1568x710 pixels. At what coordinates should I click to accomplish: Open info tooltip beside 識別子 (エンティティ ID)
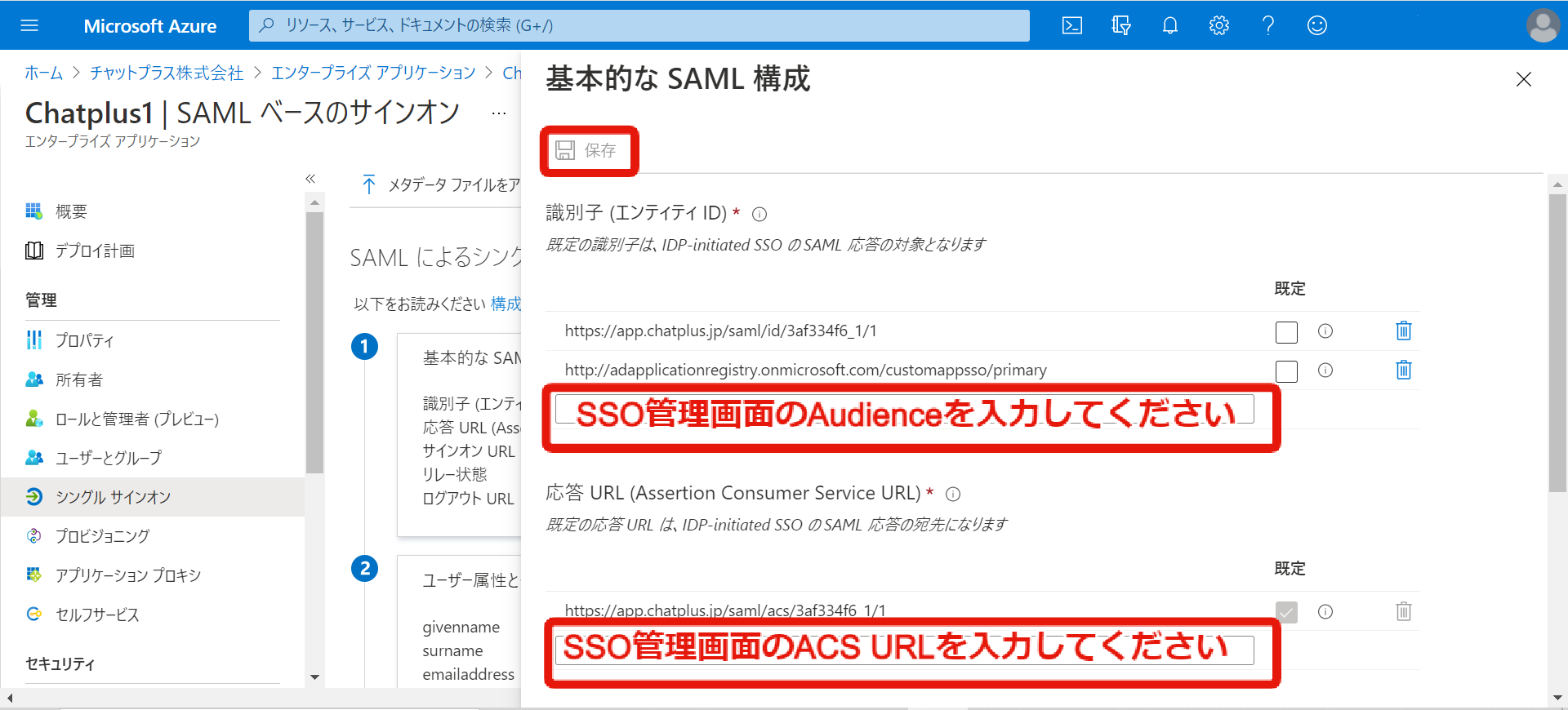tap(759, 214)
